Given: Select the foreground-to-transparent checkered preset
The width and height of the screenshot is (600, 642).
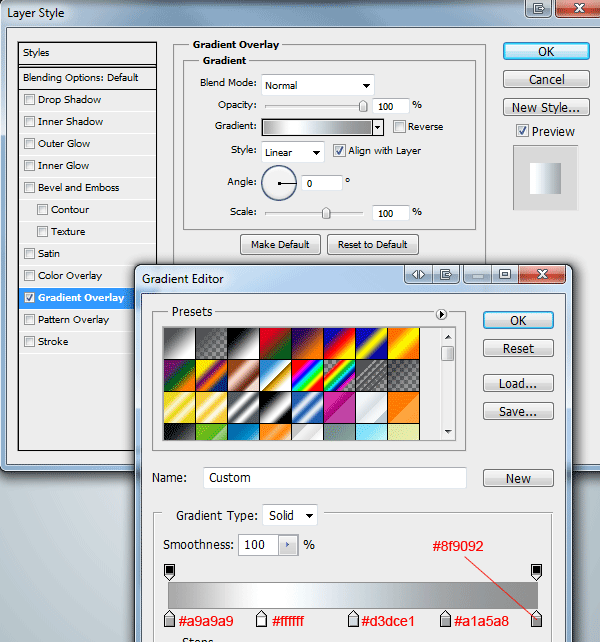Looking at the screenshot, I should click(x=211, y=344).
